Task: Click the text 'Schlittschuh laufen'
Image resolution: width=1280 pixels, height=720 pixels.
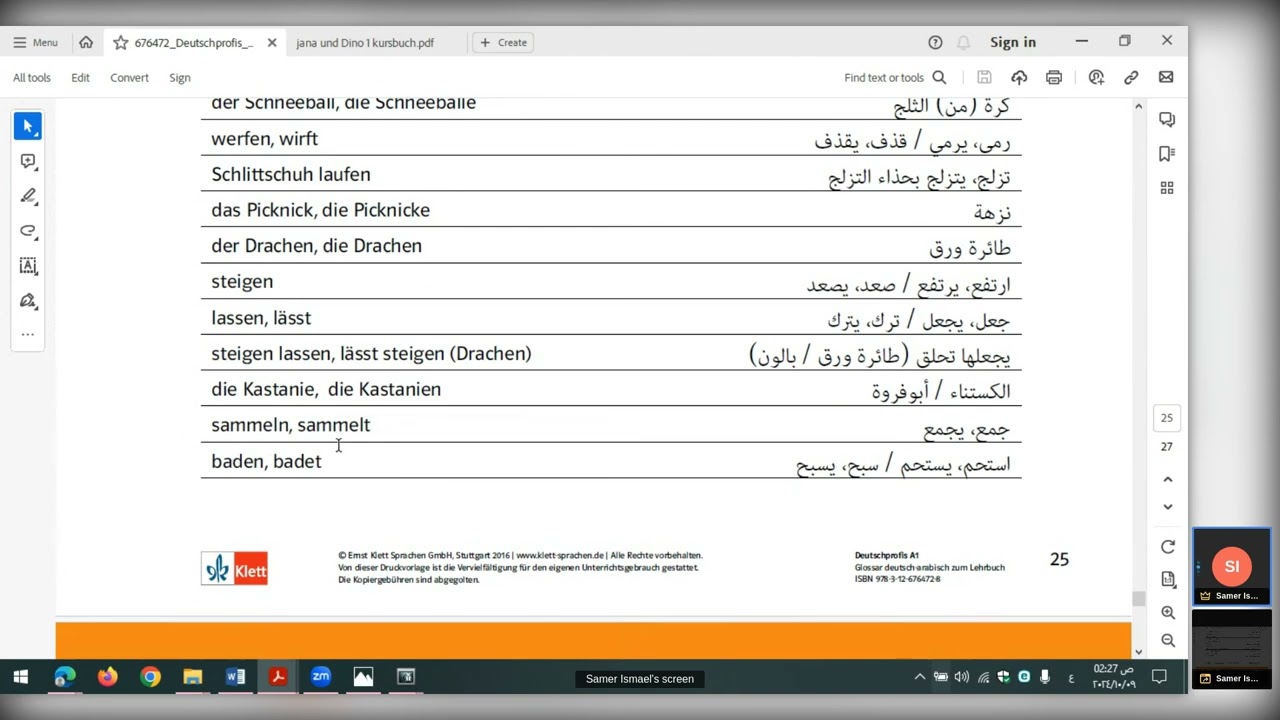Action: [291, 175]
